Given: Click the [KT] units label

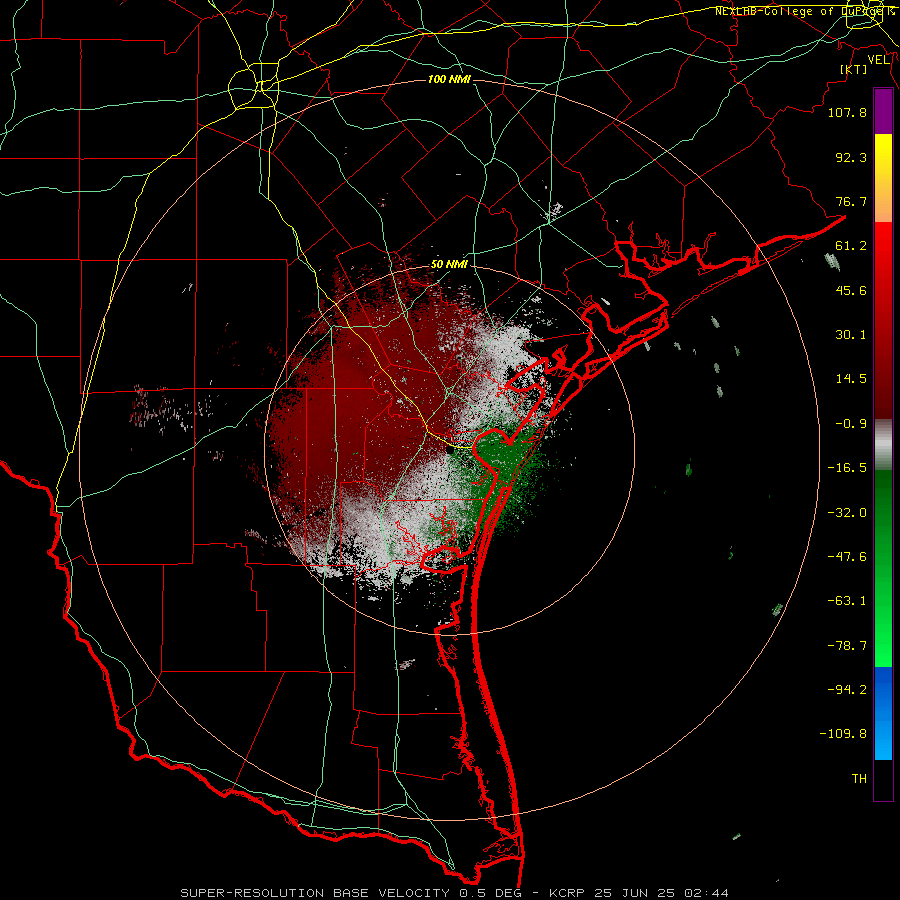Looking at the screenshot, I should 854,69.
